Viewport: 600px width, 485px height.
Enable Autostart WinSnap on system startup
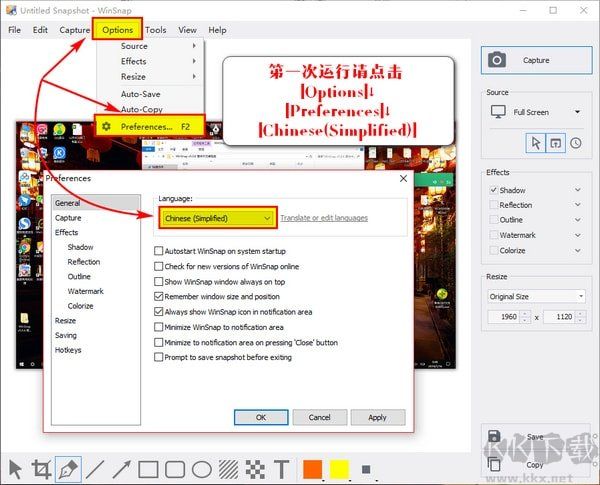tap(160, 251)
